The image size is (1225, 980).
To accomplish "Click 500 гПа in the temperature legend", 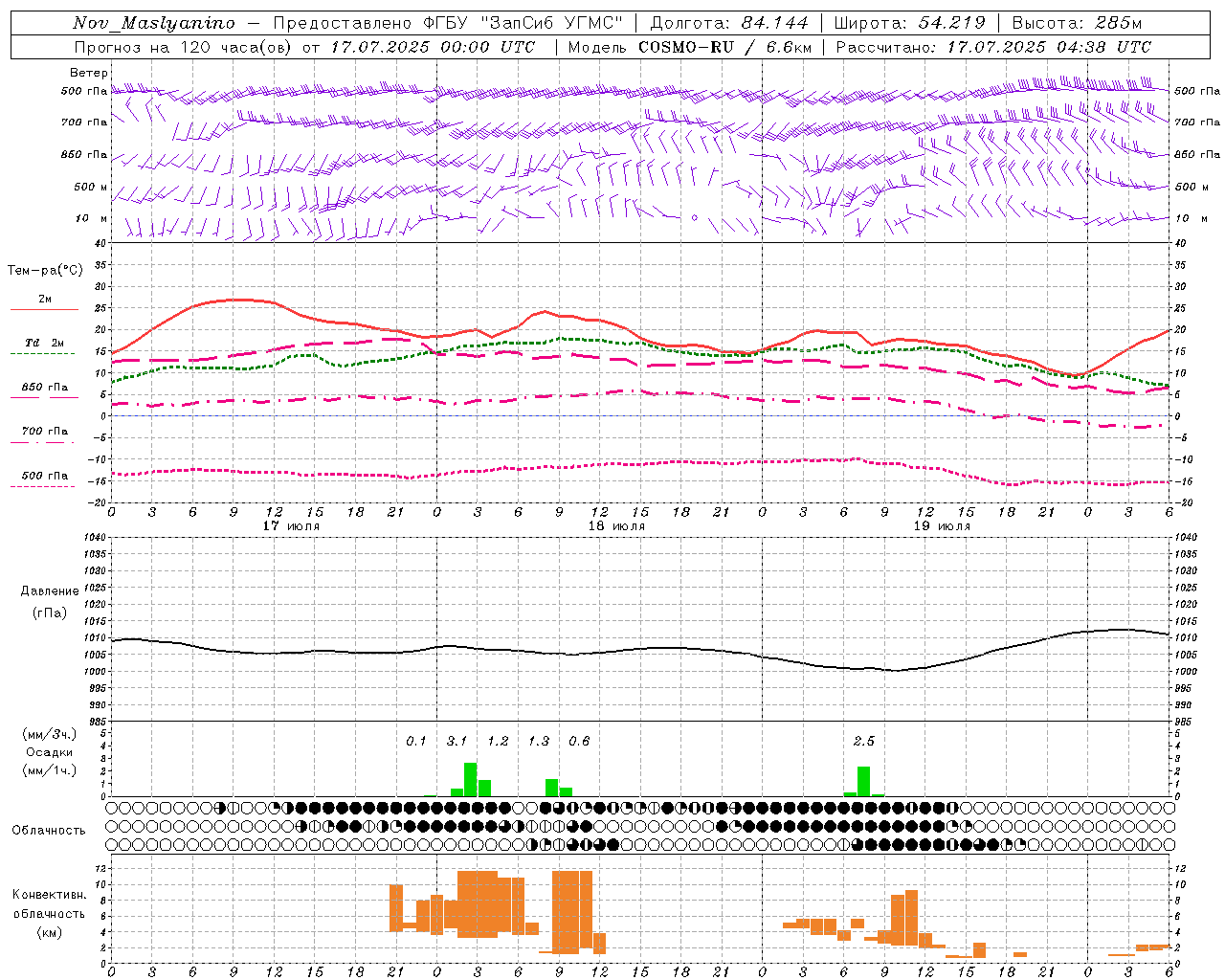I will point(45,476).
